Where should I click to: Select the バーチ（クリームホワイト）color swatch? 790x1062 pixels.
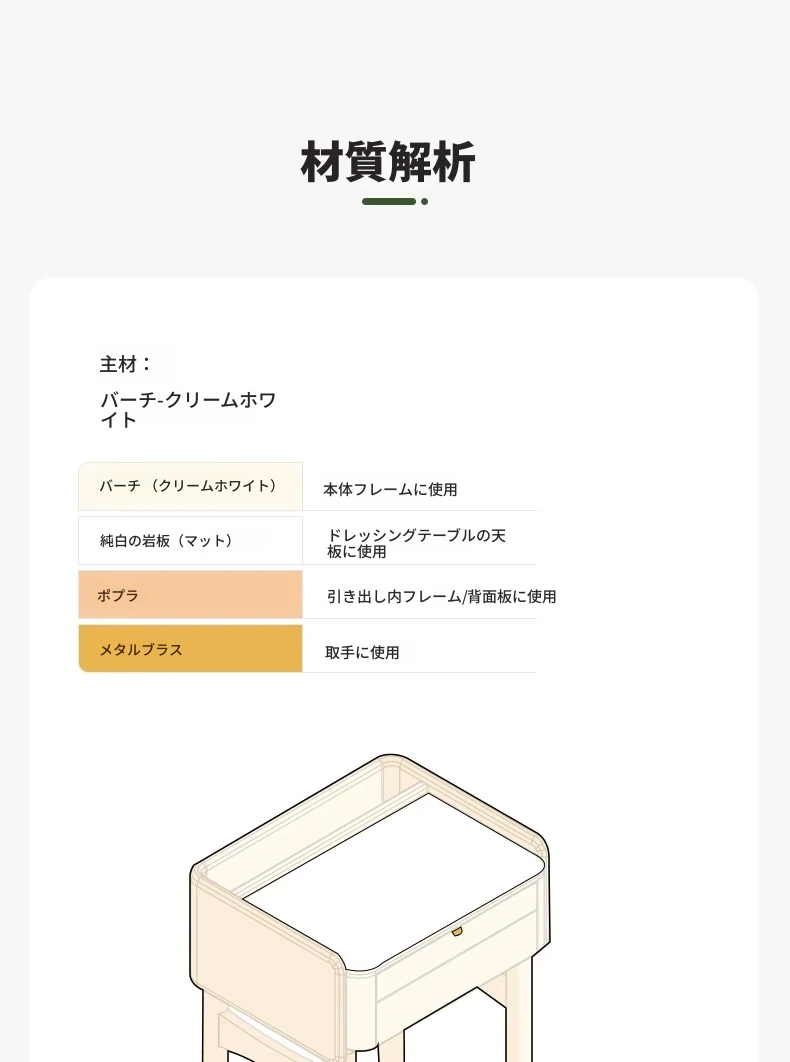tap(190, 486)
